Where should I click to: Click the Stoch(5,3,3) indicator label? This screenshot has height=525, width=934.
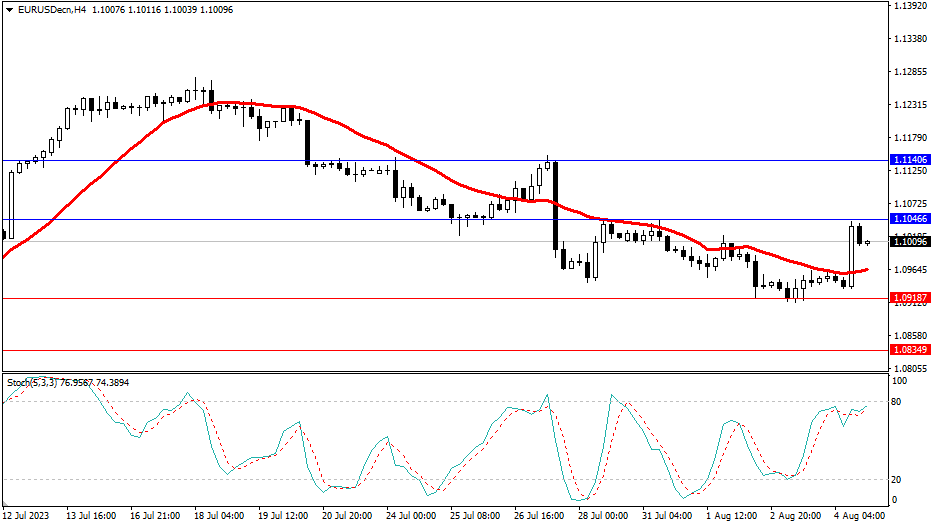(67, 383)
